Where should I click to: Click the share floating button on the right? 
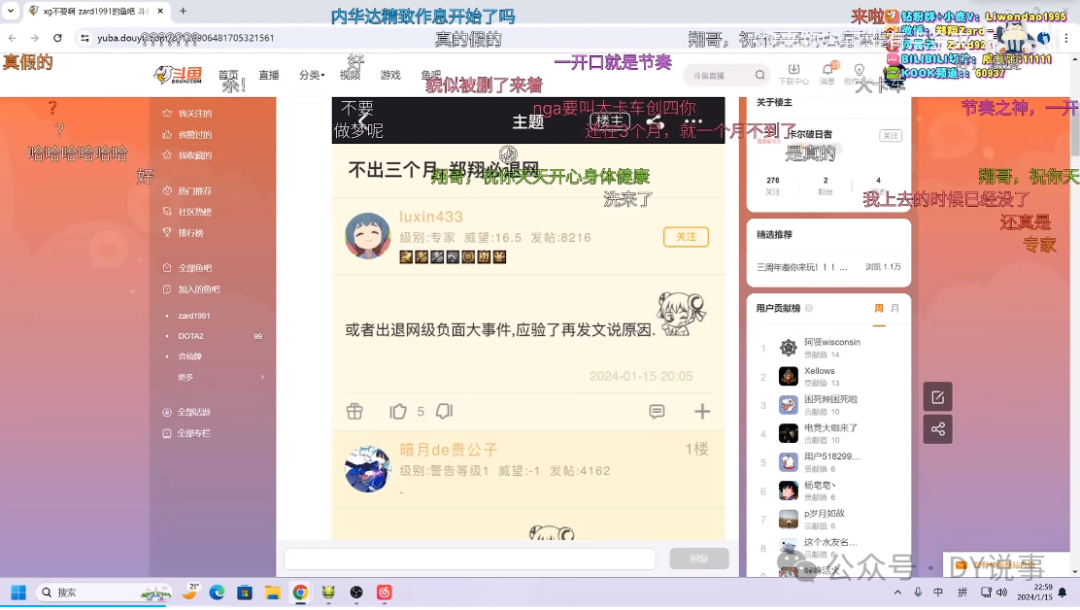click(937, 429)
